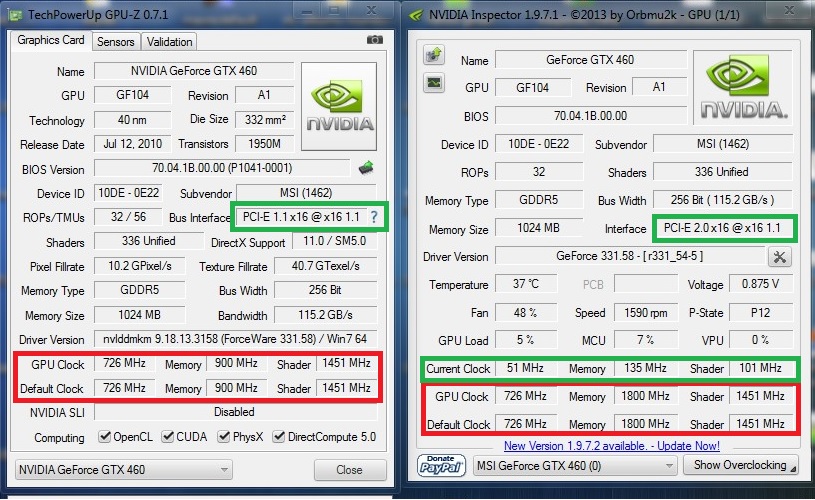
Task: Click the New Version 1.9.7.2 update link
Action: [611, 445]
